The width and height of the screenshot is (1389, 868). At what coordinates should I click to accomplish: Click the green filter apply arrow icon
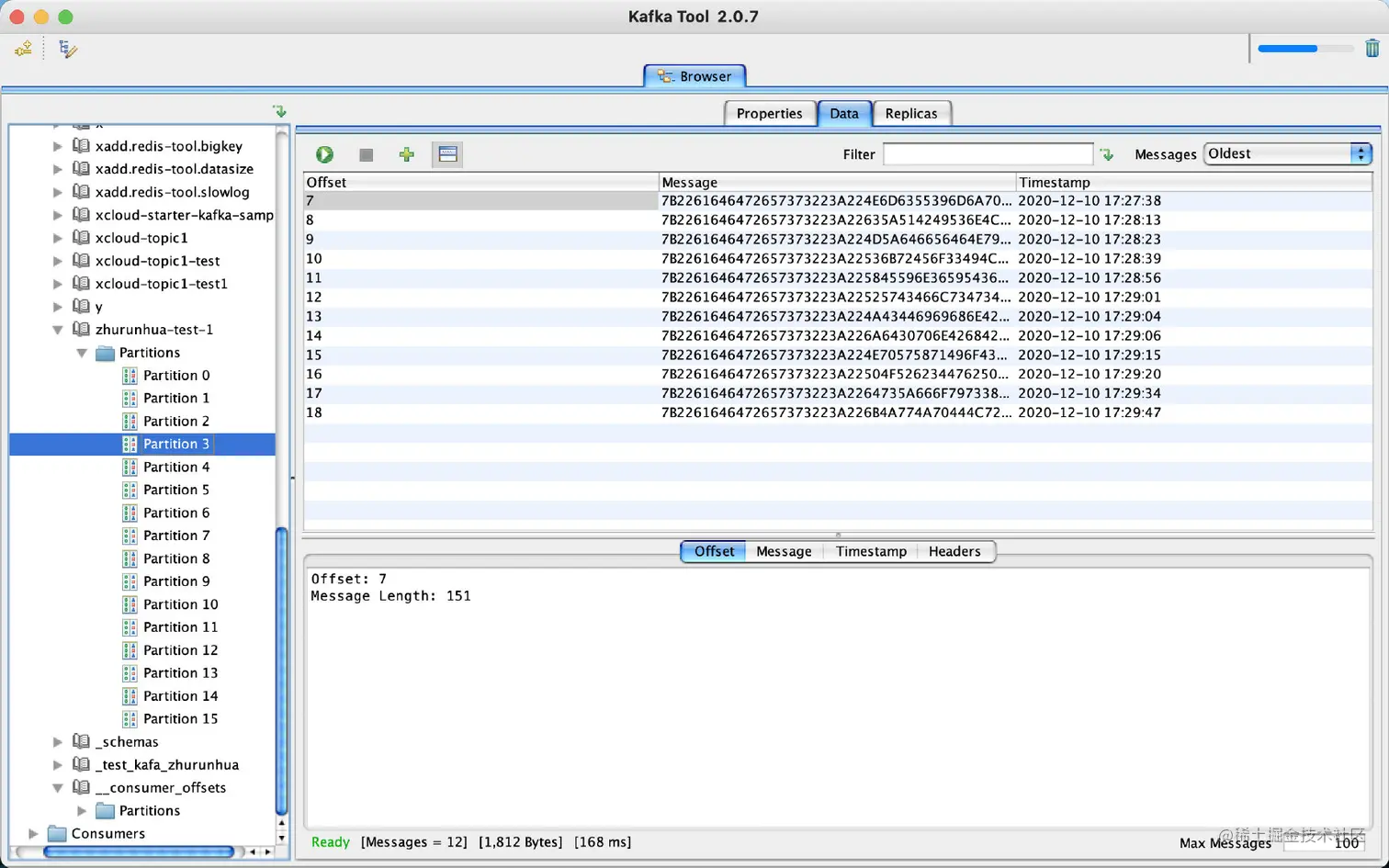(1107, 154)
